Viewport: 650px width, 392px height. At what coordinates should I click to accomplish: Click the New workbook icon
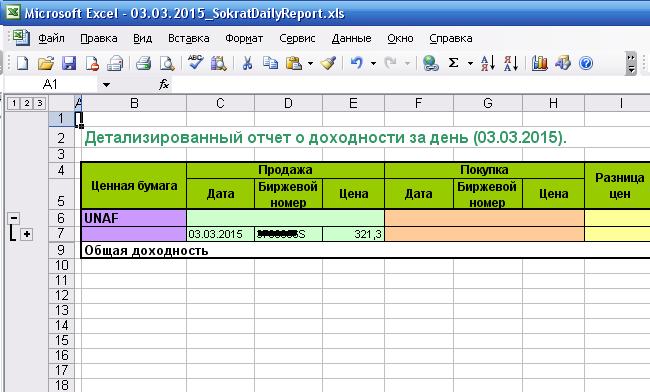pos(23,63)
